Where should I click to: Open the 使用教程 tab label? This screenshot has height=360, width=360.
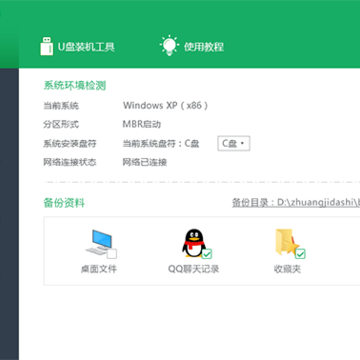tap(204, 47)
